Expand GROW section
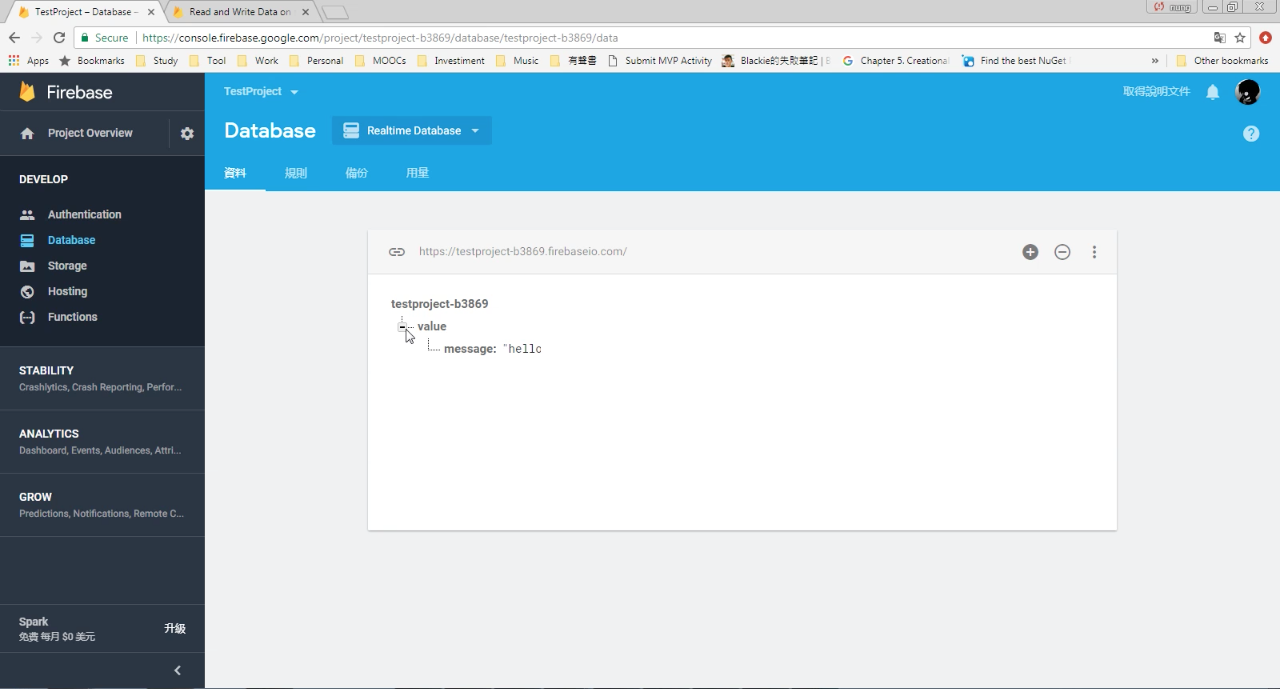Viewport: 1280px width, 689px height. click(x=102, y=505)
